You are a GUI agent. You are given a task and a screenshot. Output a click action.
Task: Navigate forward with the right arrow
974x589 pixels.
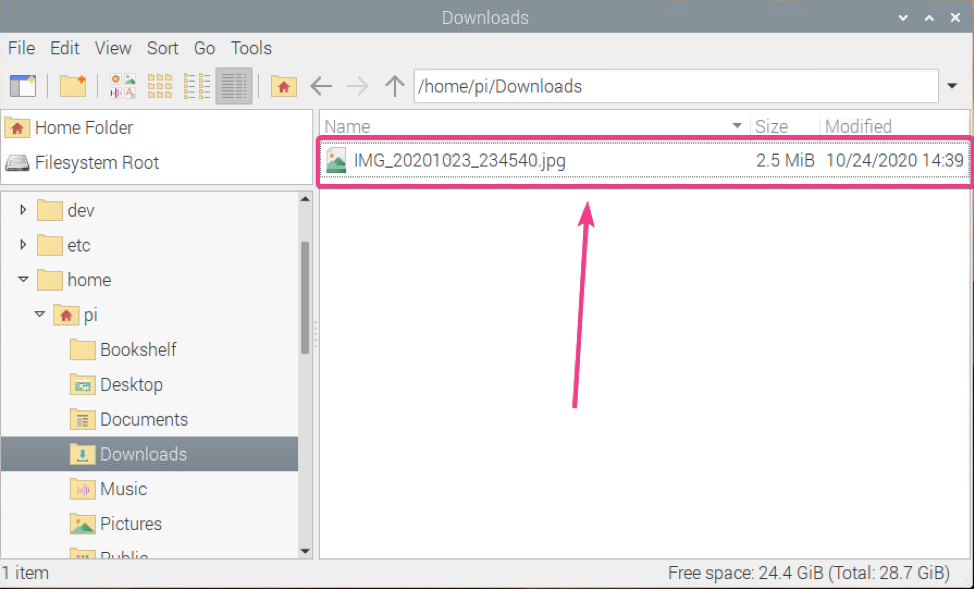click(358, 86)
